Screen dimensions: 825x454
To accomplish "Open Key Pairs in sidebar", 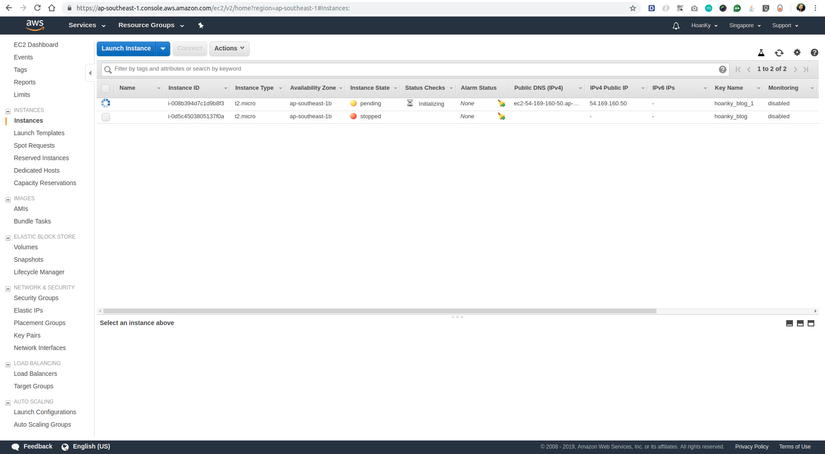I will point(27,335).
